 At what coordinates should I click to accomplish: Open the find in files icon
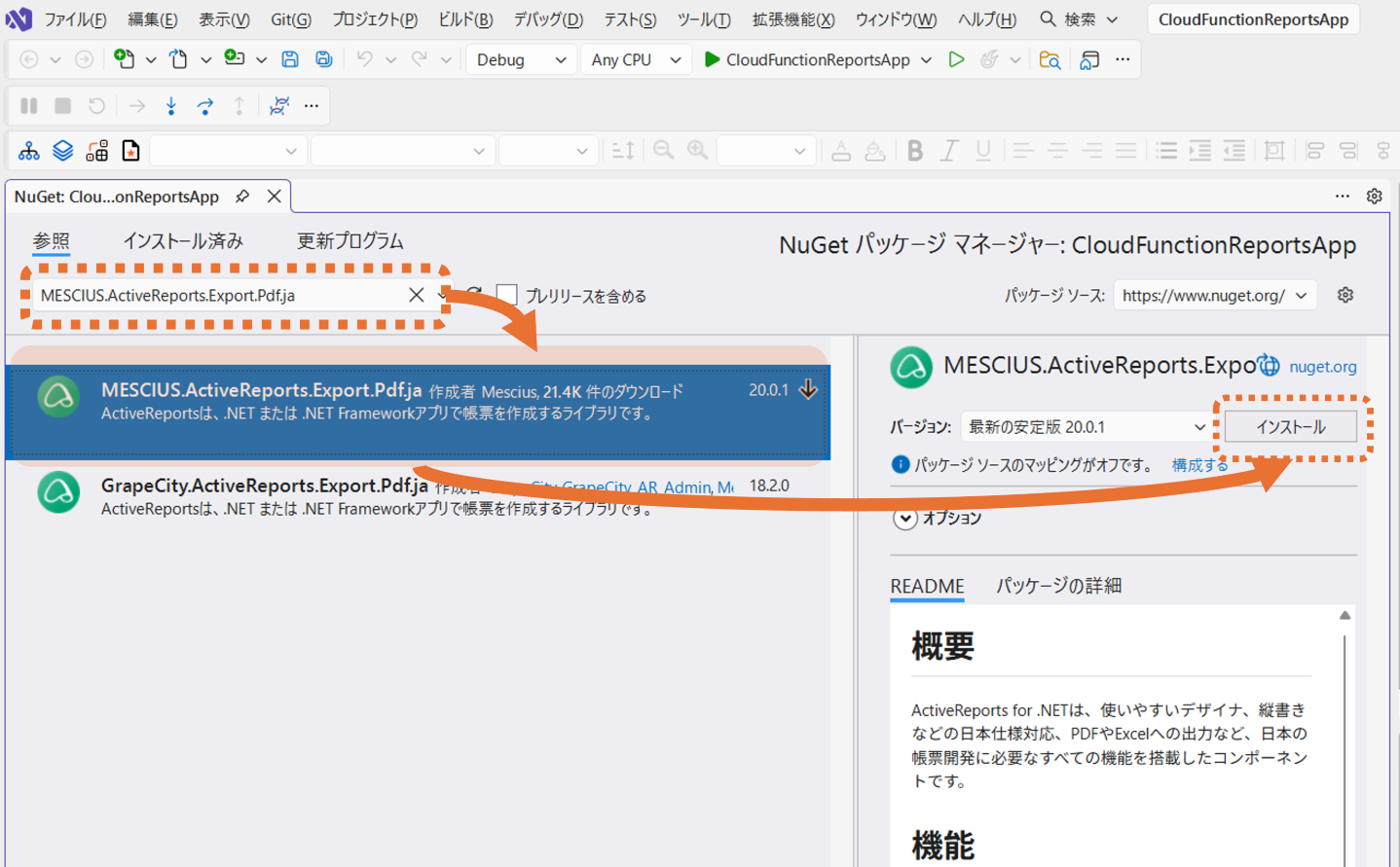[x=1050, y=59]
